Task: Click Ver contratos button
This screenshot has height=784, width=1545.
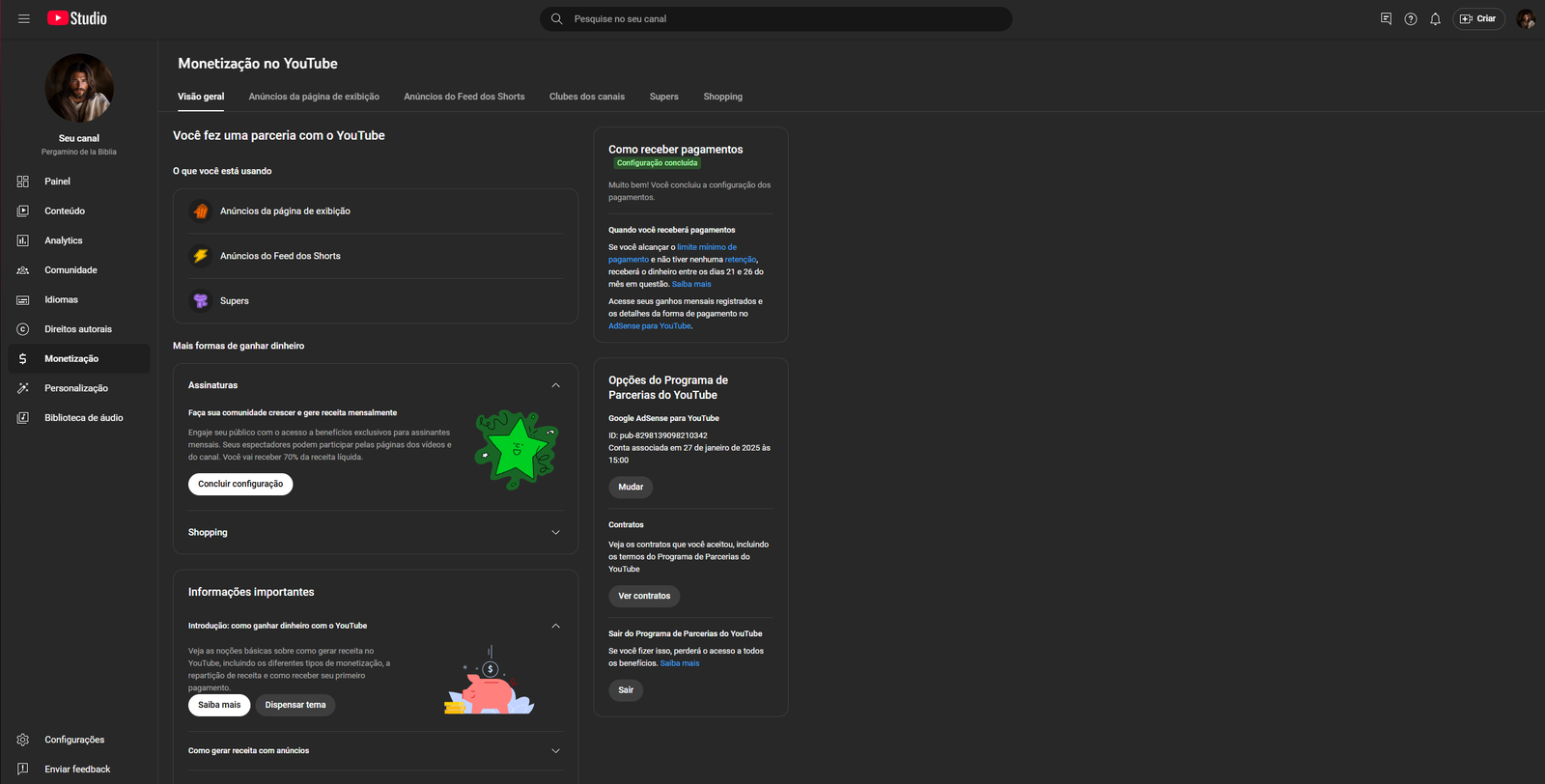Action: tap(644, 596)
